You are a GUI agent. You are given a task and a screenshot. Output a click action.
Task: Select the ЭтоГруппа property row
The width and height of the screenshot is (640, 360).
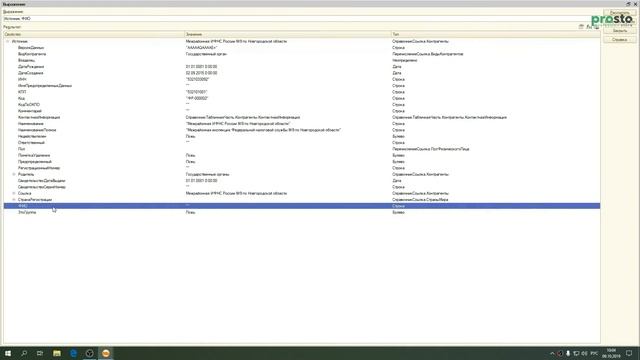[302, 212]
